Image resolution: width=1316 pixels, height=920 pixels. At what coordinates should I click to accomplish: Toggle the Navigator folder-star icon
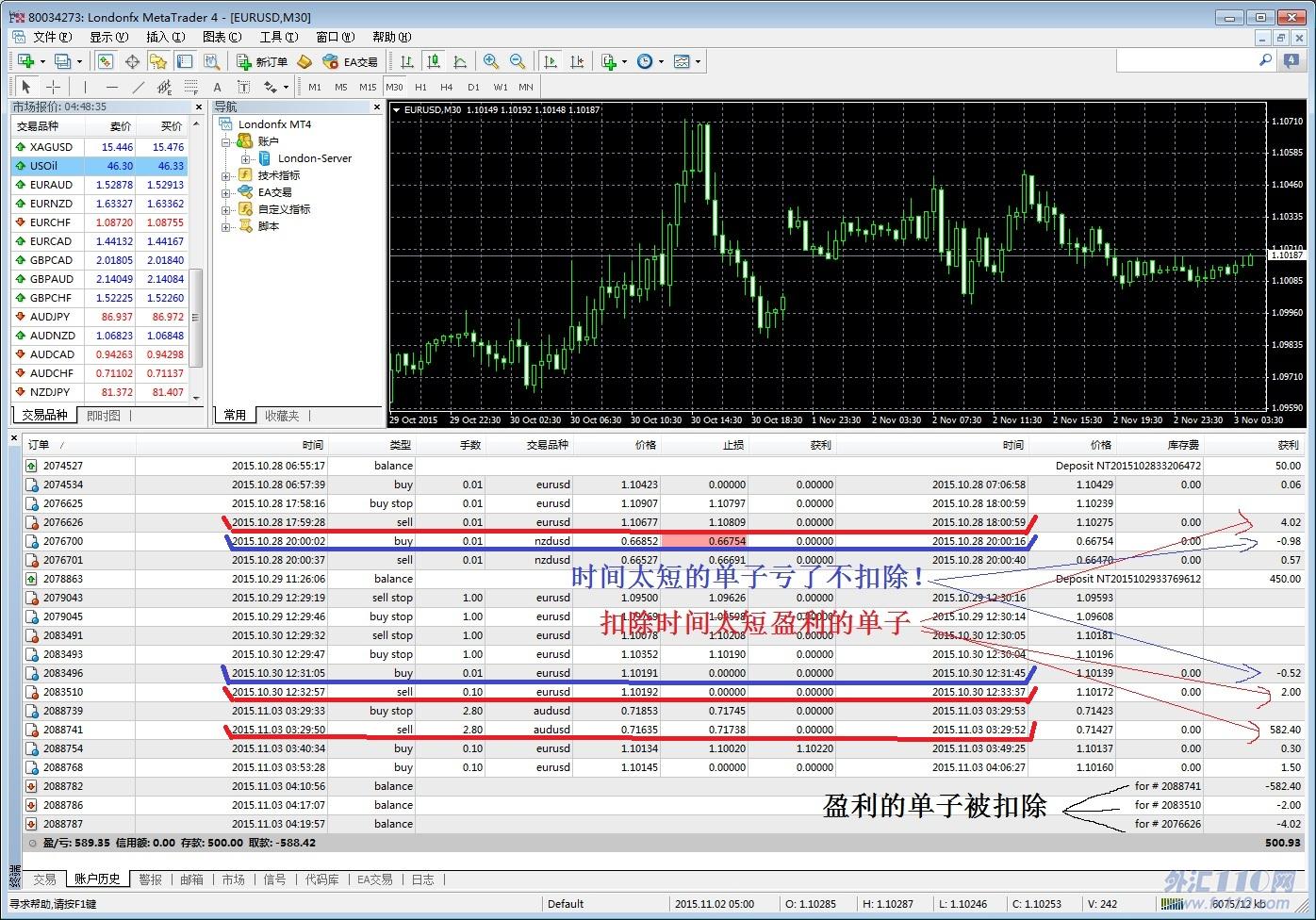(x=158, y=61)
